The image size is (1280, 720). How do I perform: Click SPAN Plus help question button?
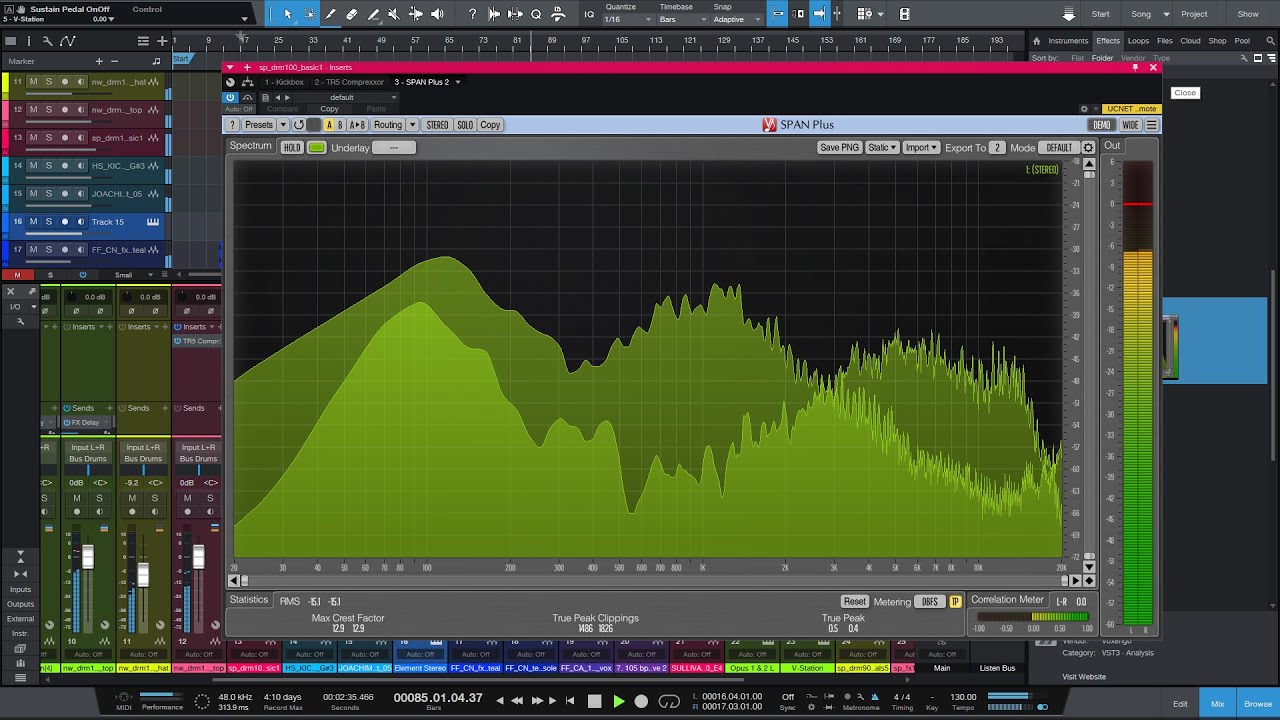[x=233, y=125]
